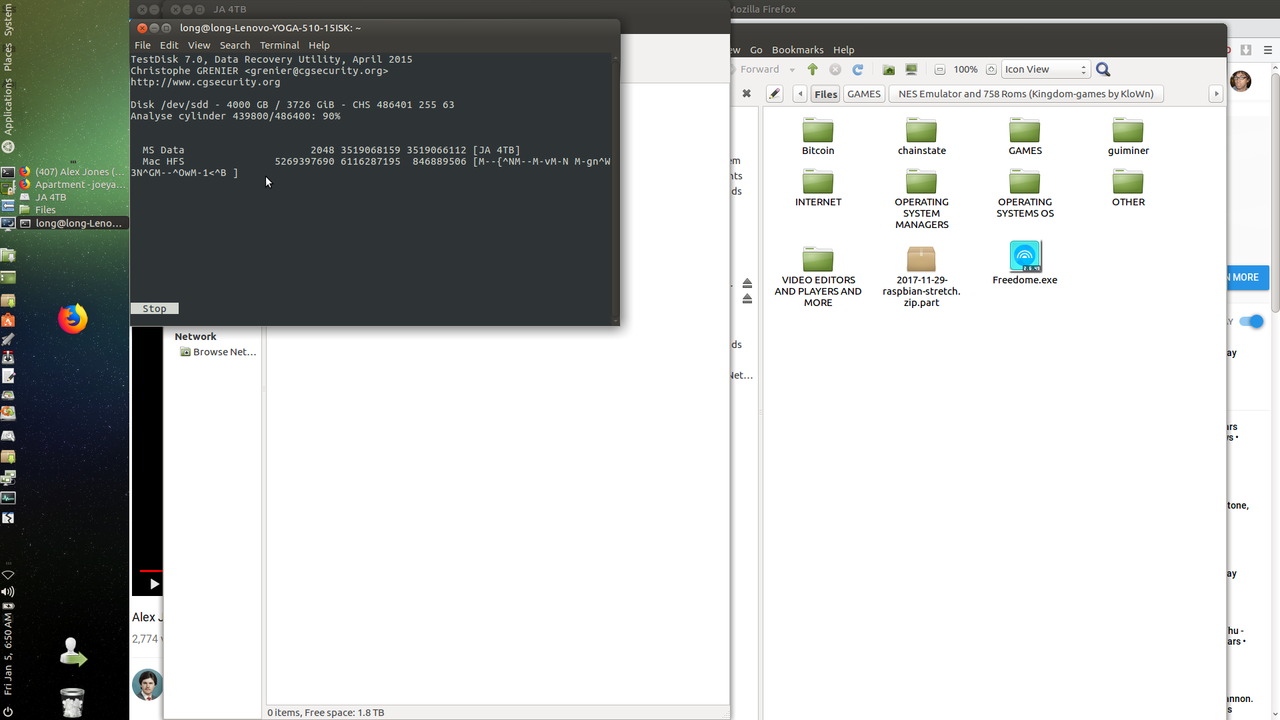Open the Bookmarks menu in file manager
This screenshot has height=720, width=1280.
798,49
